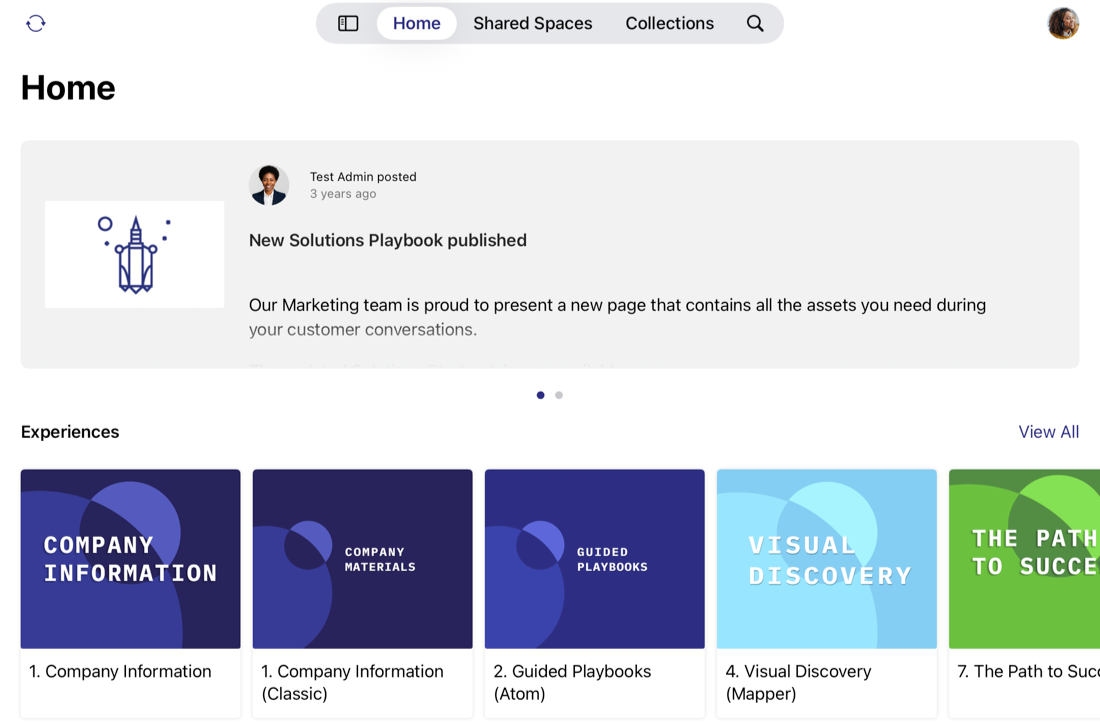Click the sync refresh icon
The width and height of the screenshot is (1100, 726).
pyautogui.click(x=36, y=23)
